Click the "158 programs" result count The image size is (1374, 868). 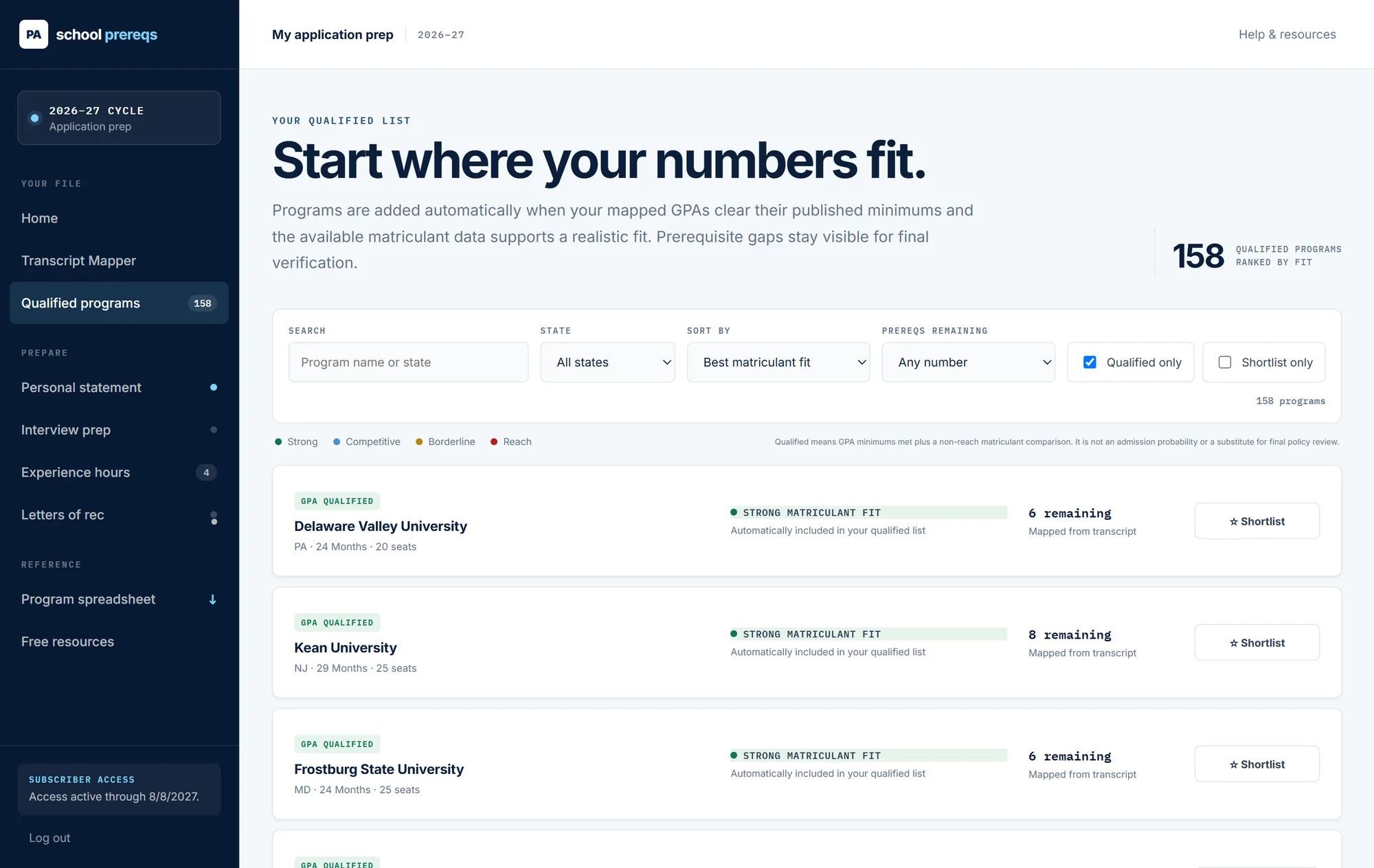pos(1290,401)
